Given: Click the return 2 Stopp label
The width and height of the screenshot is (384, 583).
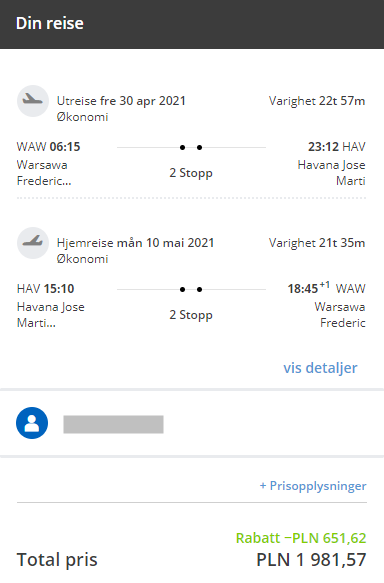Looking at the screenshot, I should click(191, 315).
